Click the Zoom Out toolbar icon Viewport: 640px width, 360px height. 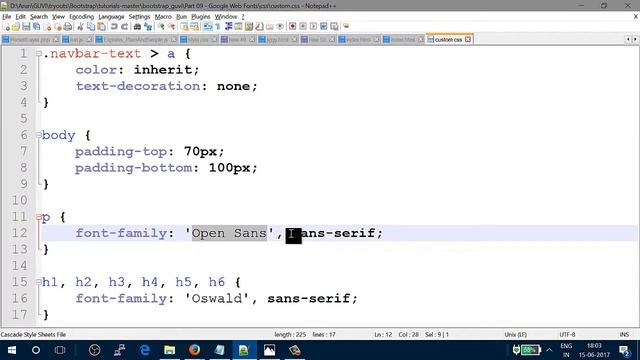[x=172, y=27]
